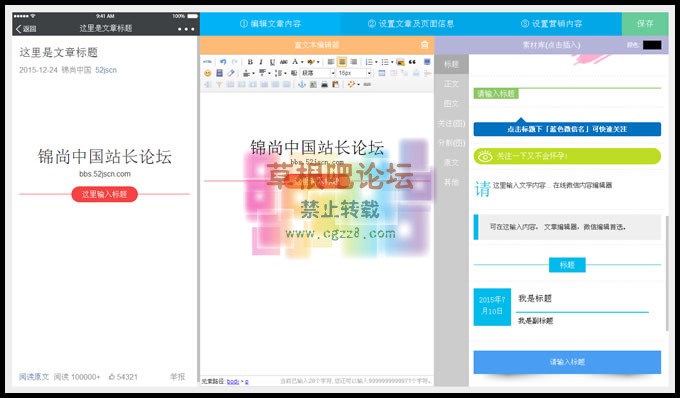Insert a bulleted list

click(x=385, y=62)
